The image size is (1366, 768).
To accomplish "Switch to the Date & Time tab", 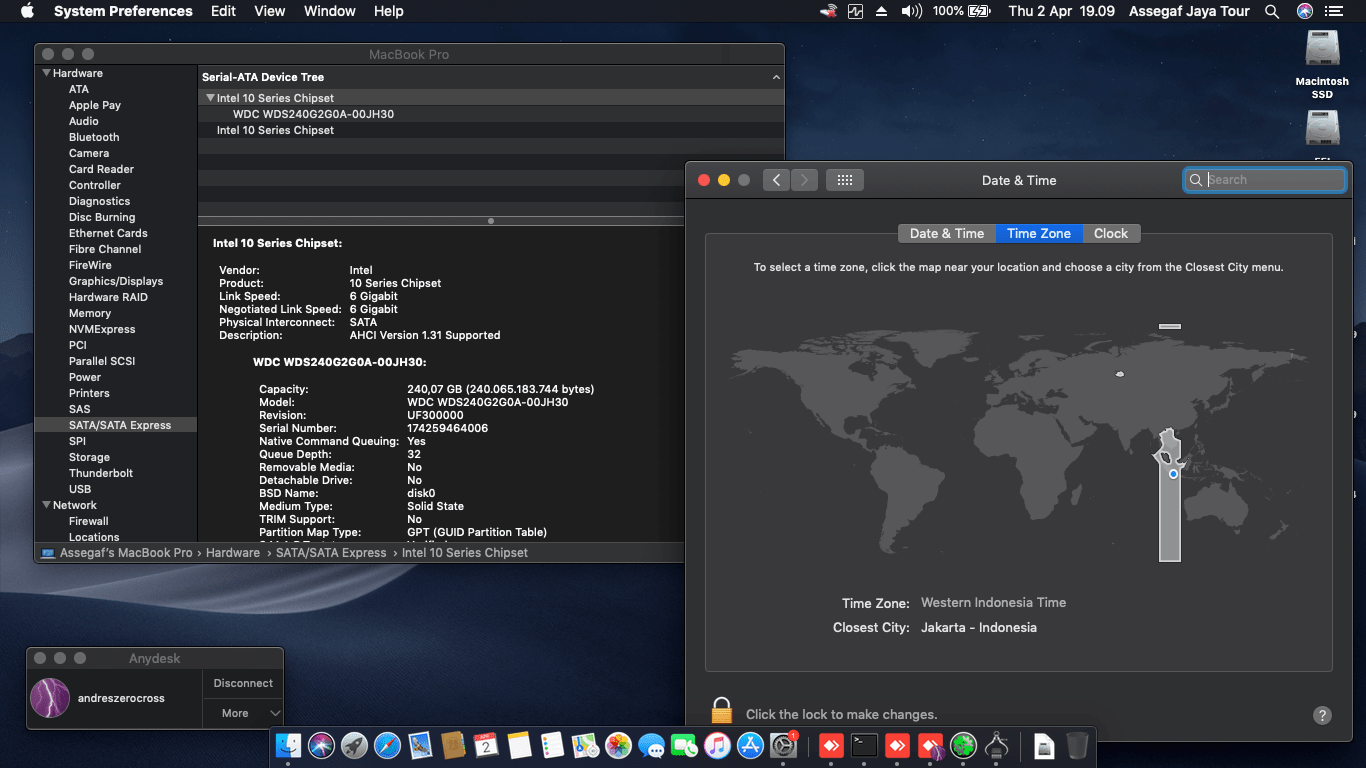I will point(947,233).
